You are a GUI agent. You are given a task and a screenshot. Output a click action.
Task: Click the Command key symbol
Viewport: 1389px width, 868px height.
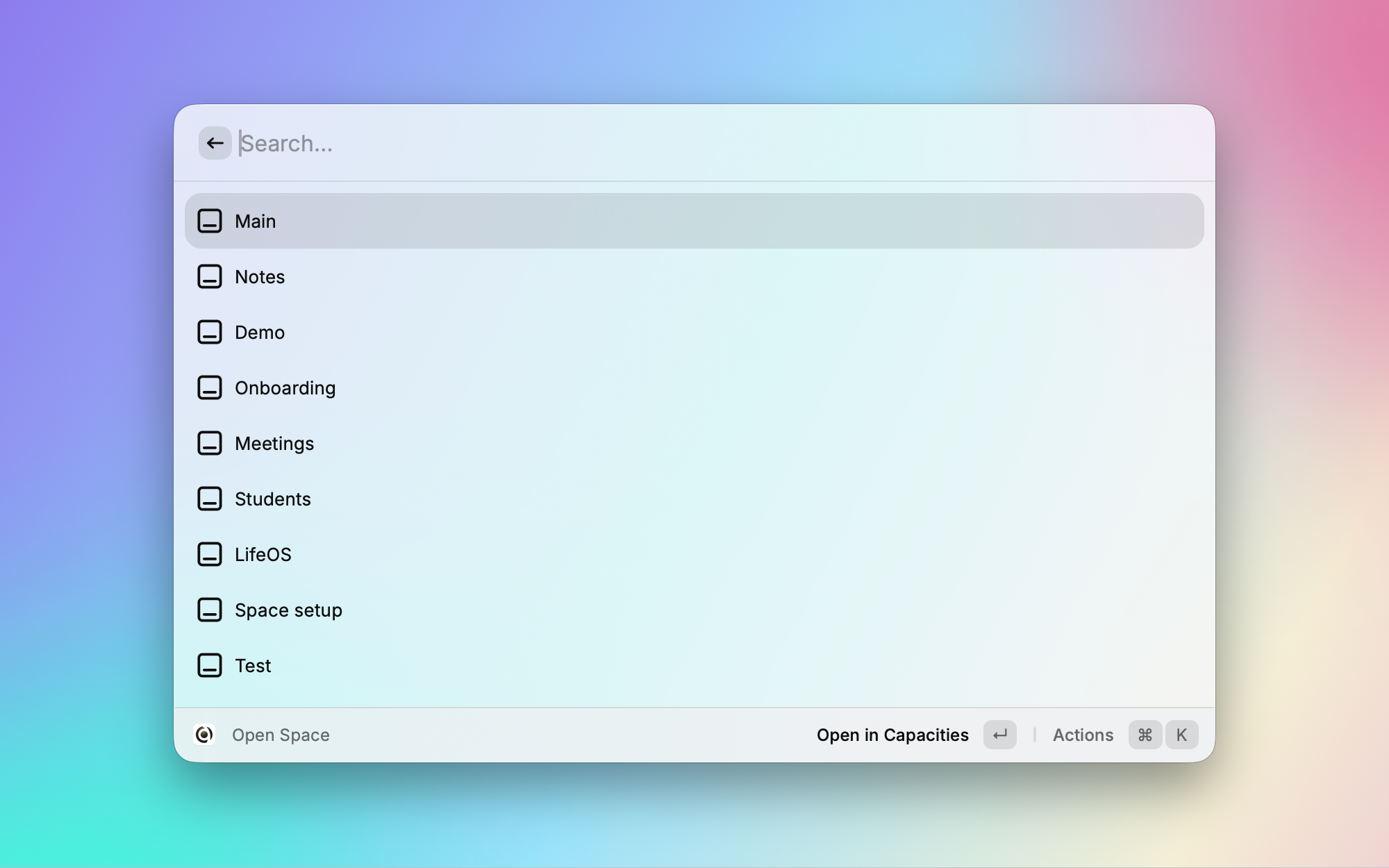1145,735
